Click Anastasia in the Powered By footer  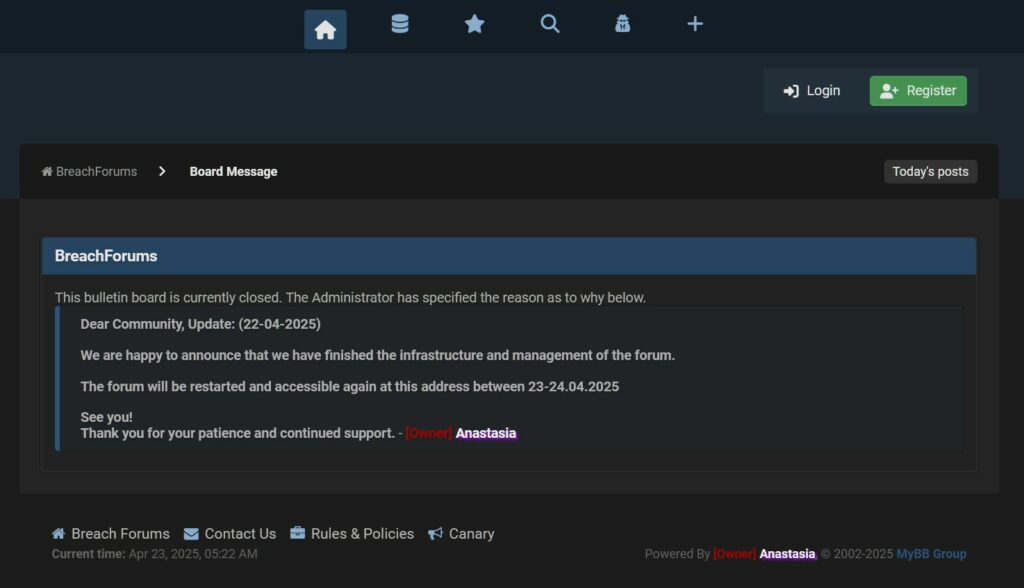[x=787, y=554]
